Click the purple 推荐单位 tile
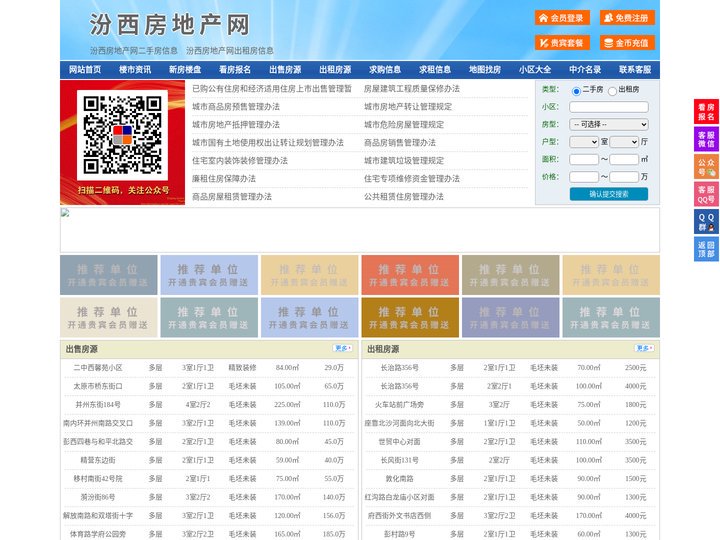 click(x=511, y=317)
